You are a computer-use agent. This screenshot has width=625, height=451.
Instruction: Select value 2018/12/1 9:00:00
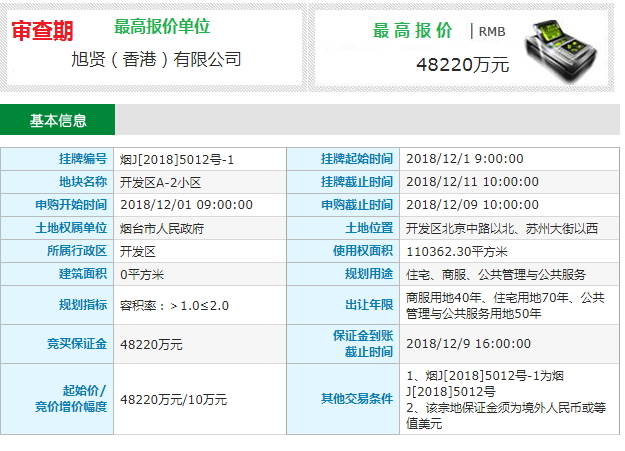[465, 159]
